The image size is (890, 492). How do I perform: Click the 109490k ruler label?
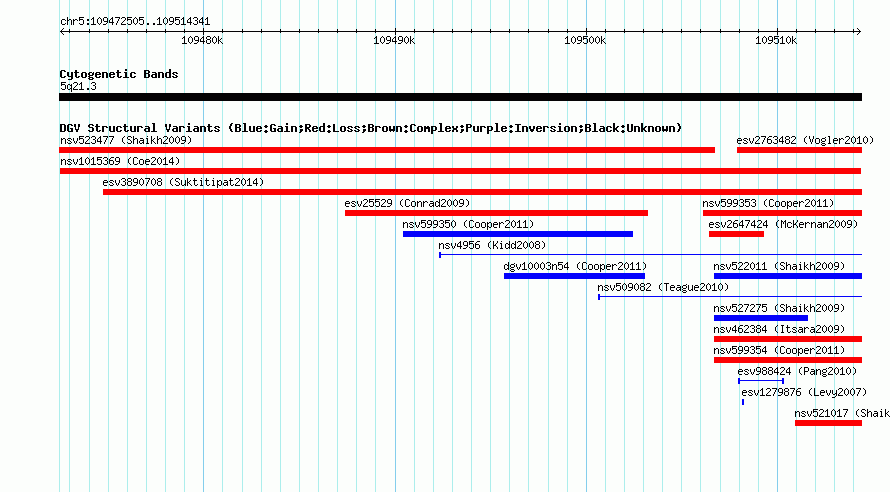point(394,40)
